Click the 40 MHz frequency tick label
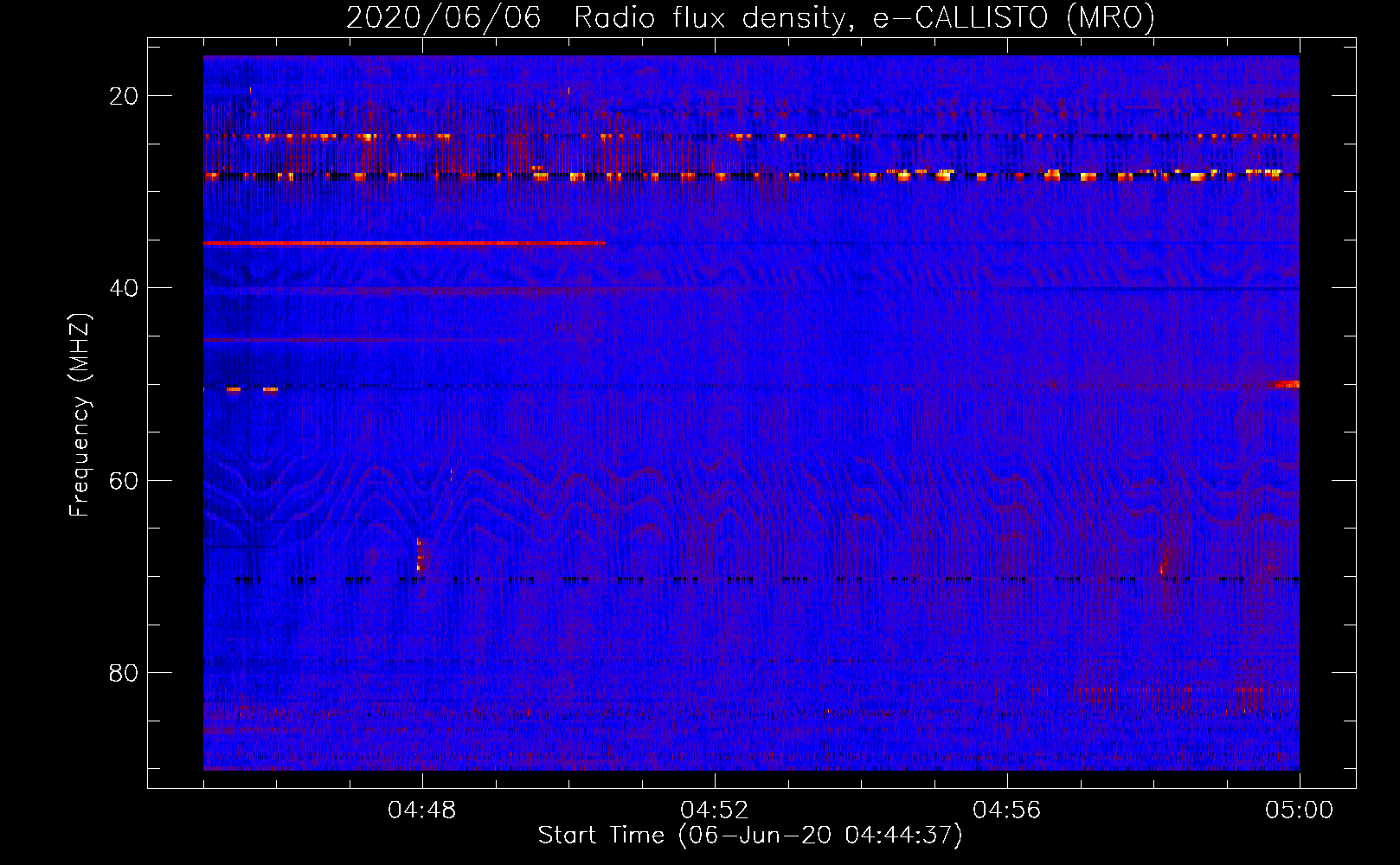 pos(124,288)
